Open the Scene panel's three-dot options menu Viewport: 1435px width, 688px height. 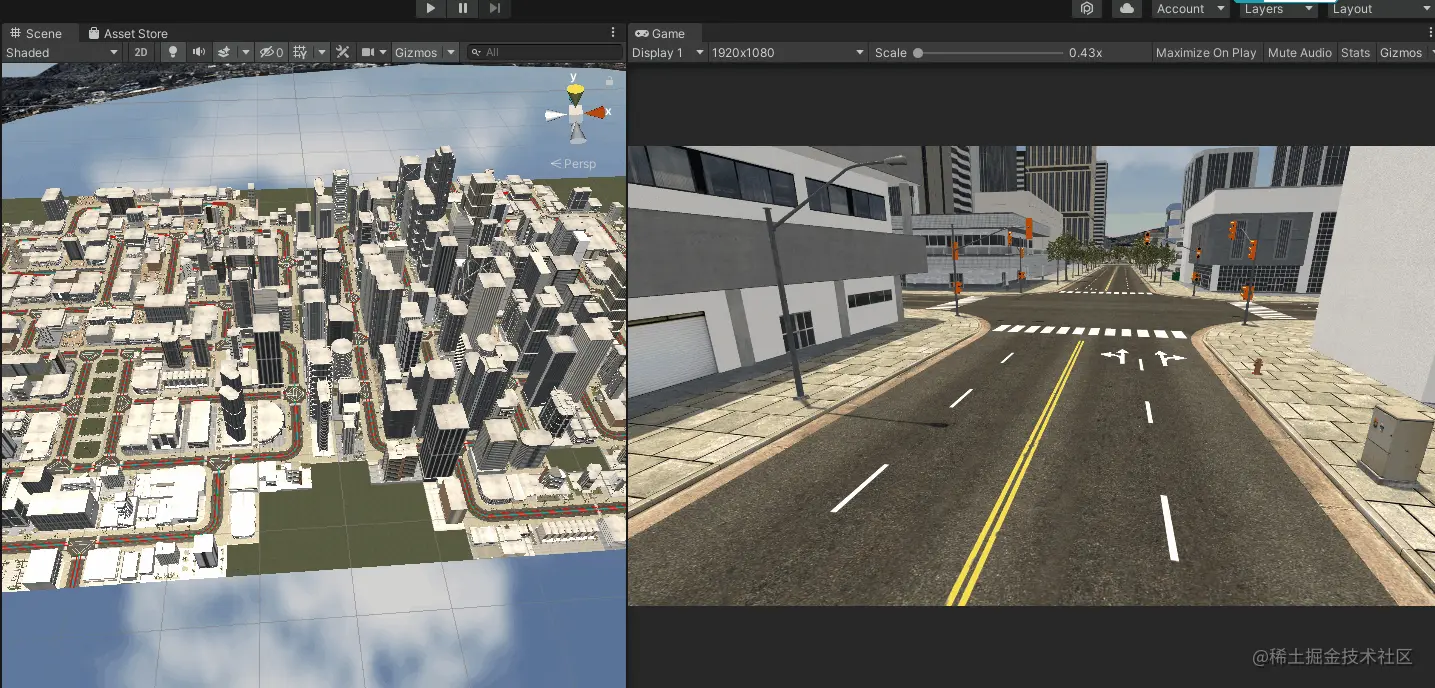614,33
